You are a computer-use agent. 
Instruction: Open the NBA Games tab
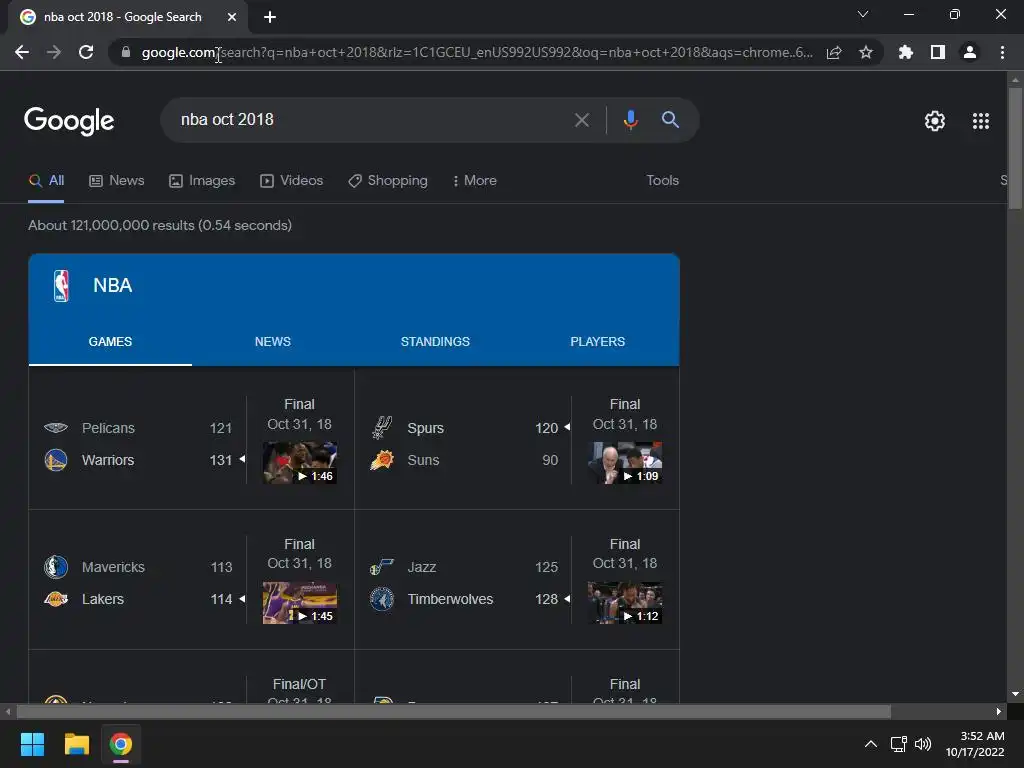tap(110, 342)
